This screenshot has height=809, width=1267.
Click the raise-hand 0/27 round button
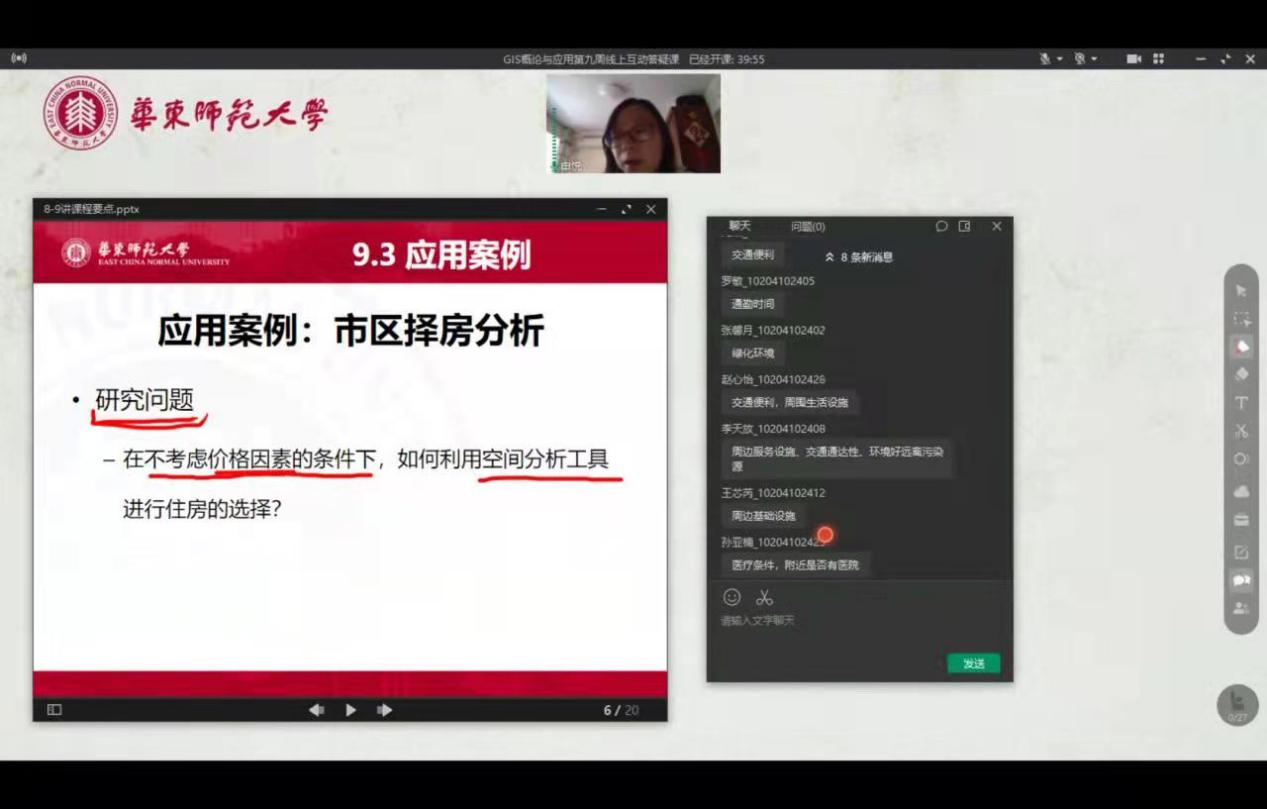[x=1237, y=705]
